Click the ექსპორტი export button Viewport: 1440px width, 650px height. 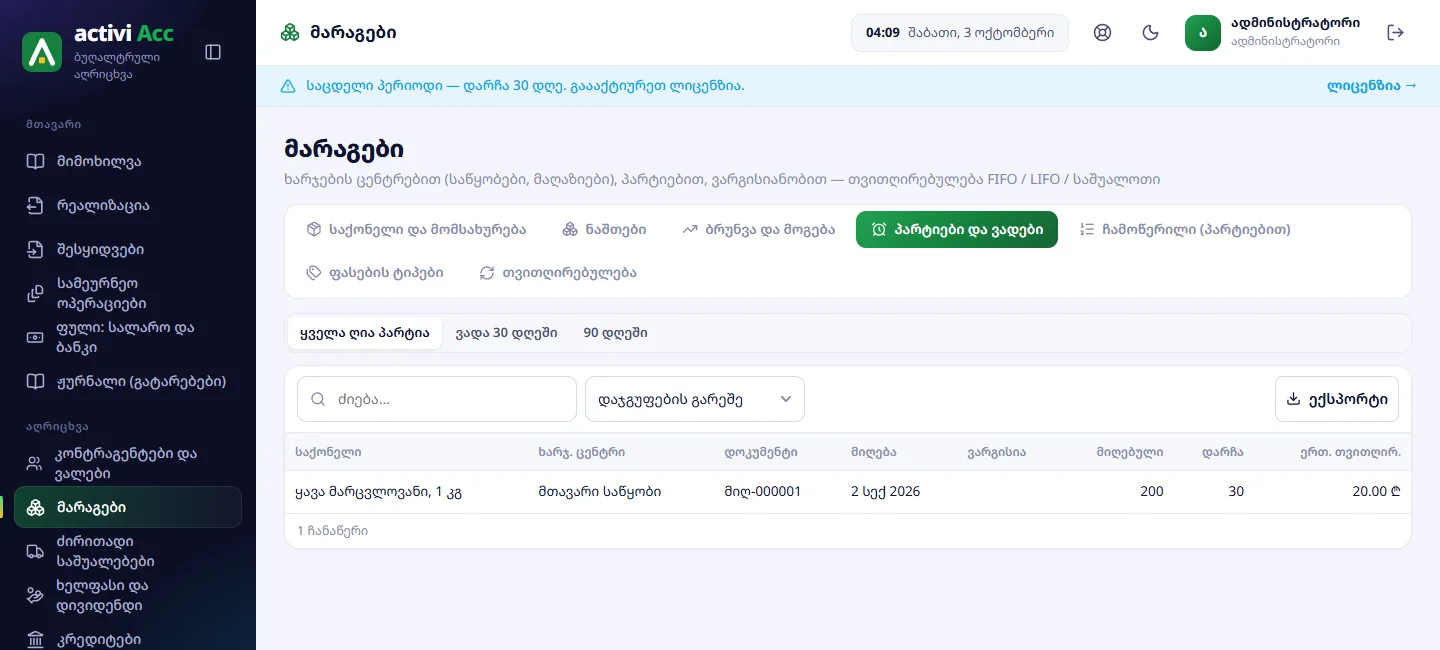(1337, 399)
